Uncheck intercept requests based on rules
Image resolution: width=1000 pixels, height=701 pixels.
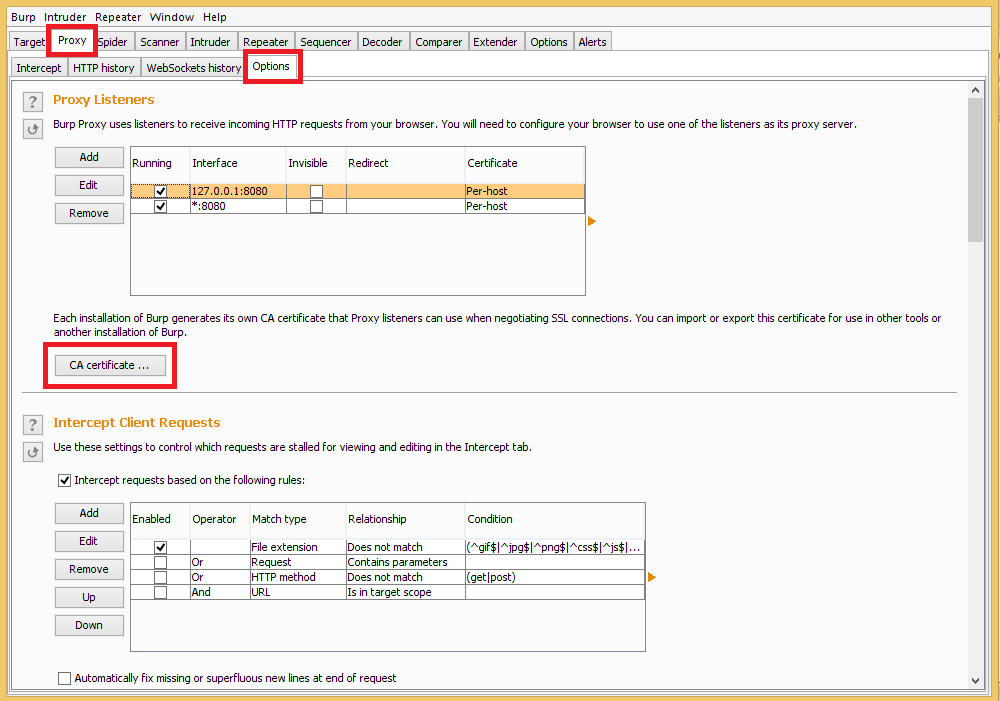pyautogui.click(x=64, y=480)
